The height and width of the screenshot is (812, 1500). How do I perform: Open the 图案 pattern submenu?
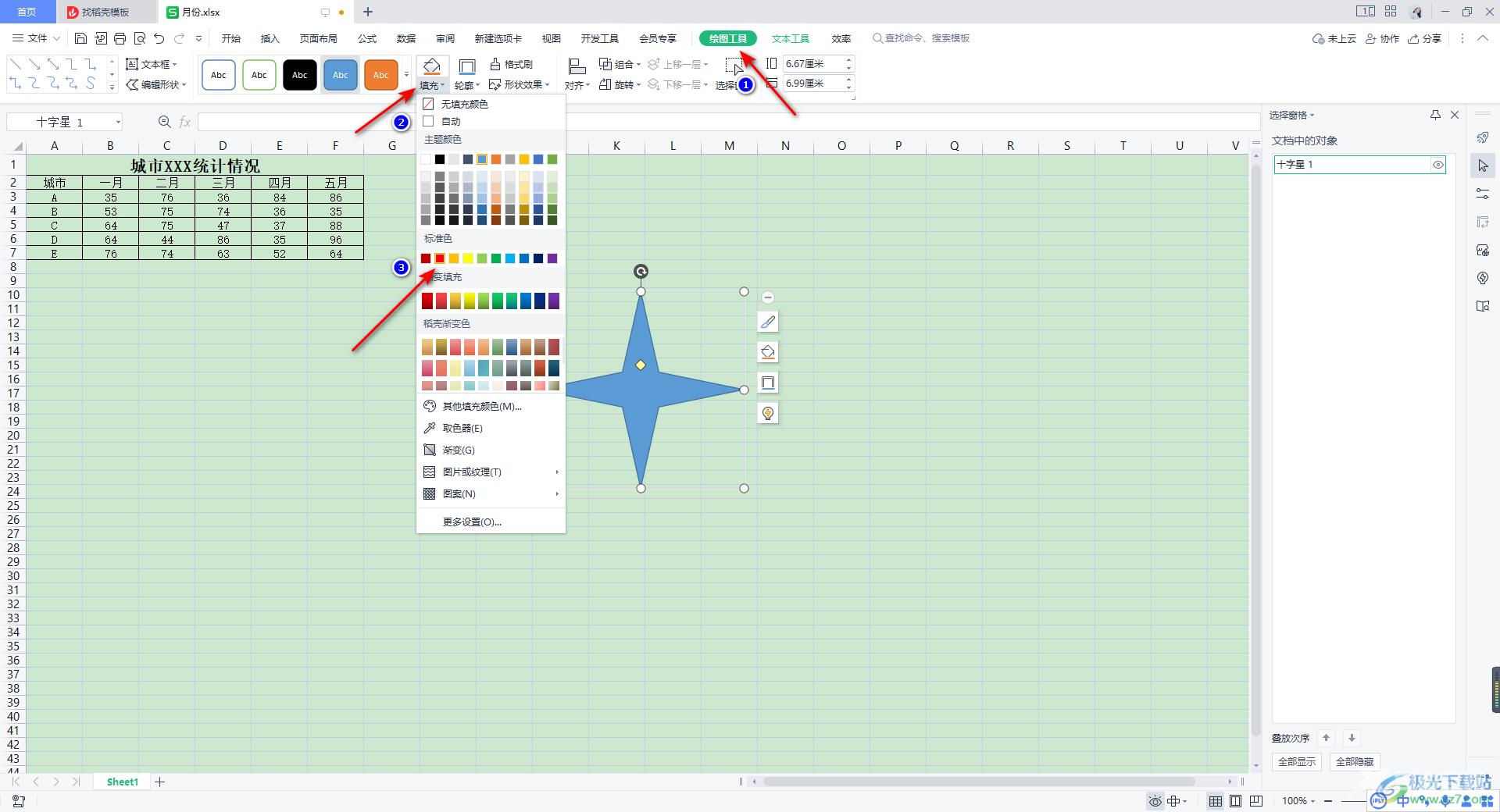[491, 493]
